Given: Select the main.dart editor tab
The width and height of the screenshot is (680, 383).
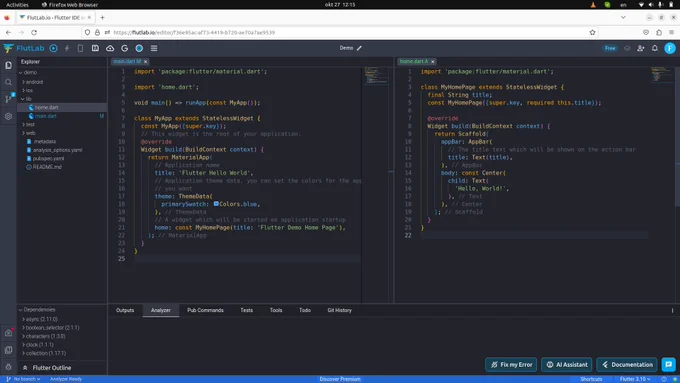Looking at the screenshot, I should click(x=127, y=62).
